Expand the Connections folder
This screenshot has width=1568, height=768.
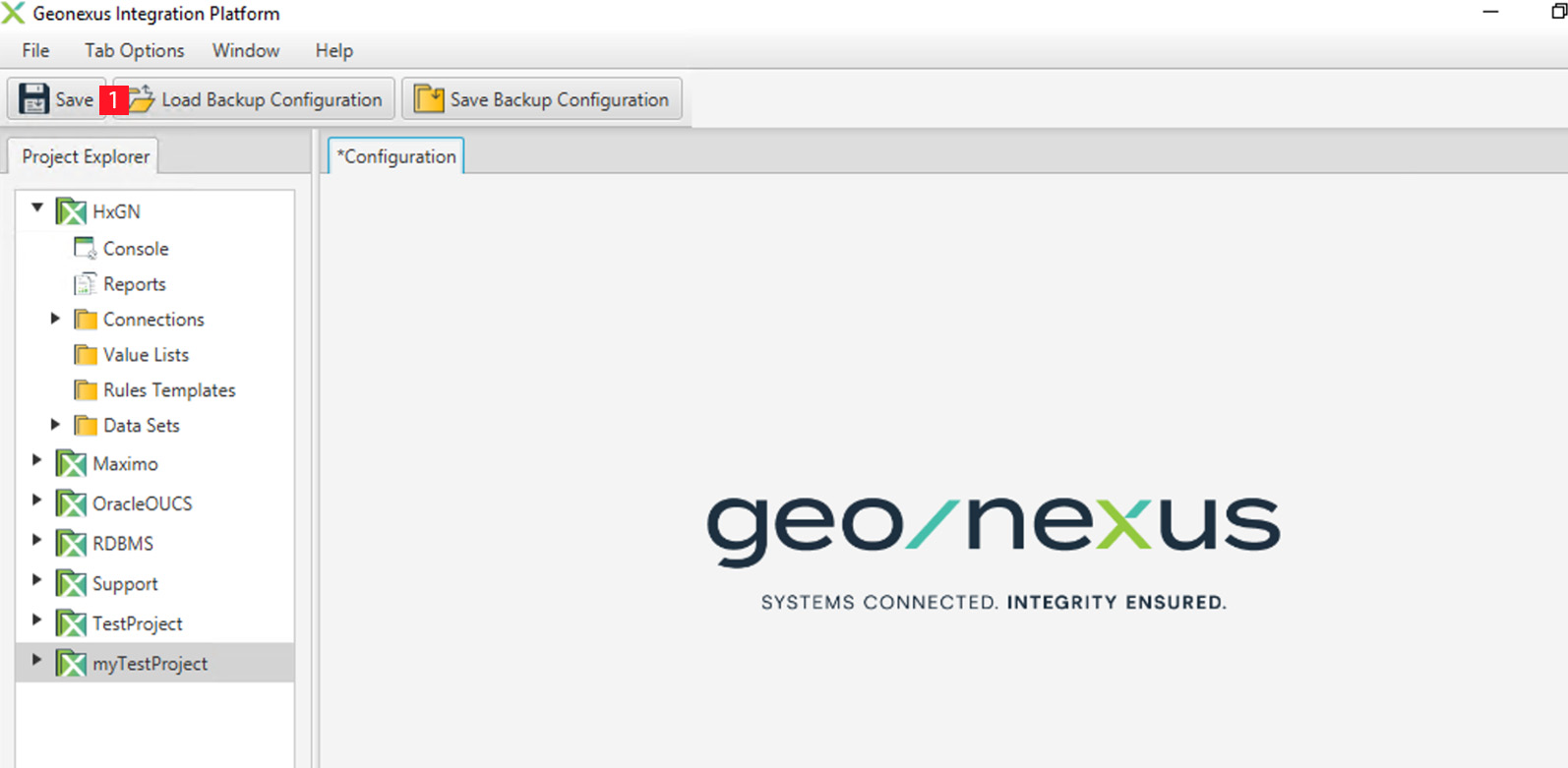pyautogui.click(x=55, y=319)
